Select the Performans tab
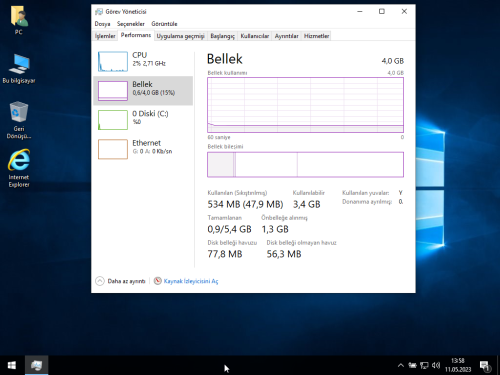Screen dimensions: 500x375 pyautogui.click(x=136, y=35)
